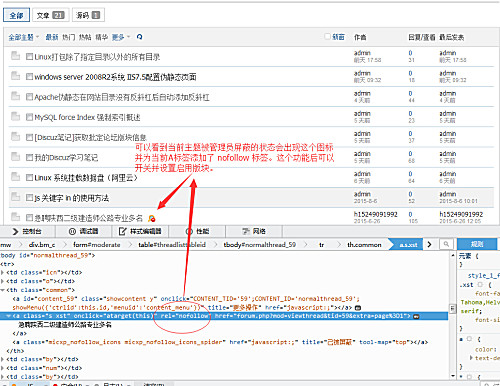
Task: Click folder icon of js 关键字 in thread
Action: click(15, 197)
